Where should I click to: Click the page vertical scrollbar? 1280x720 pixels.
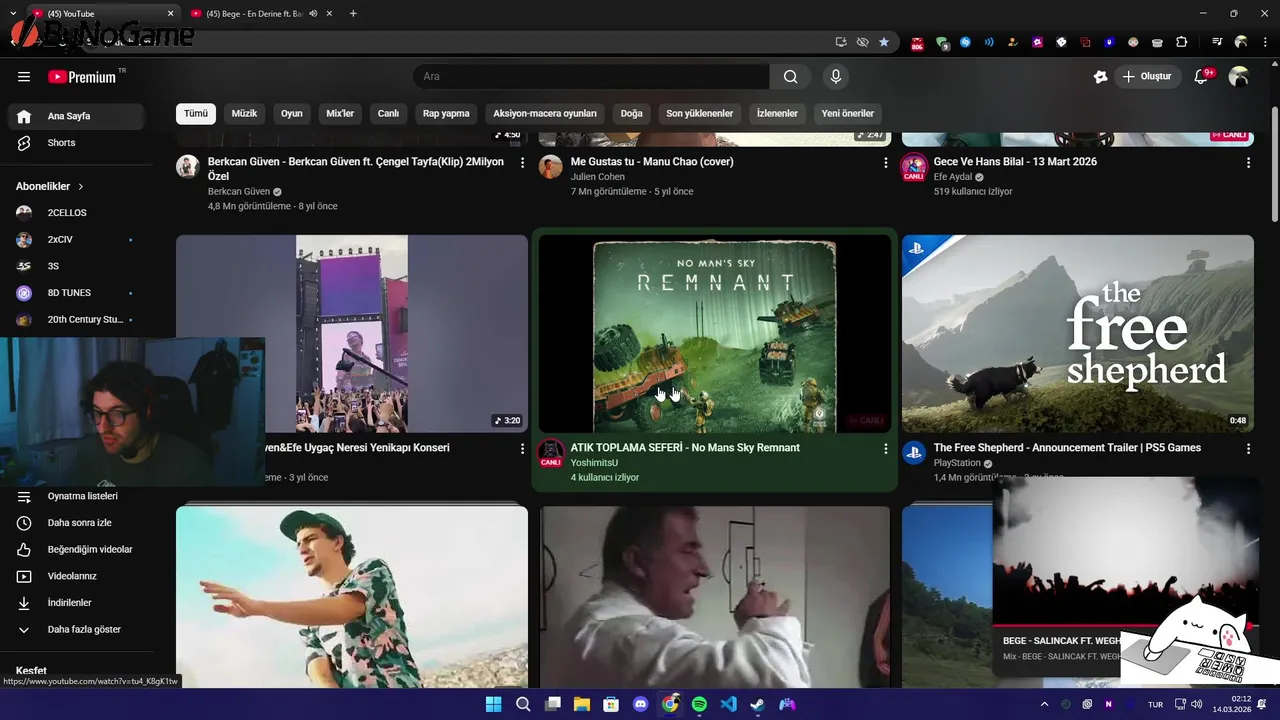pos(1275,165)
